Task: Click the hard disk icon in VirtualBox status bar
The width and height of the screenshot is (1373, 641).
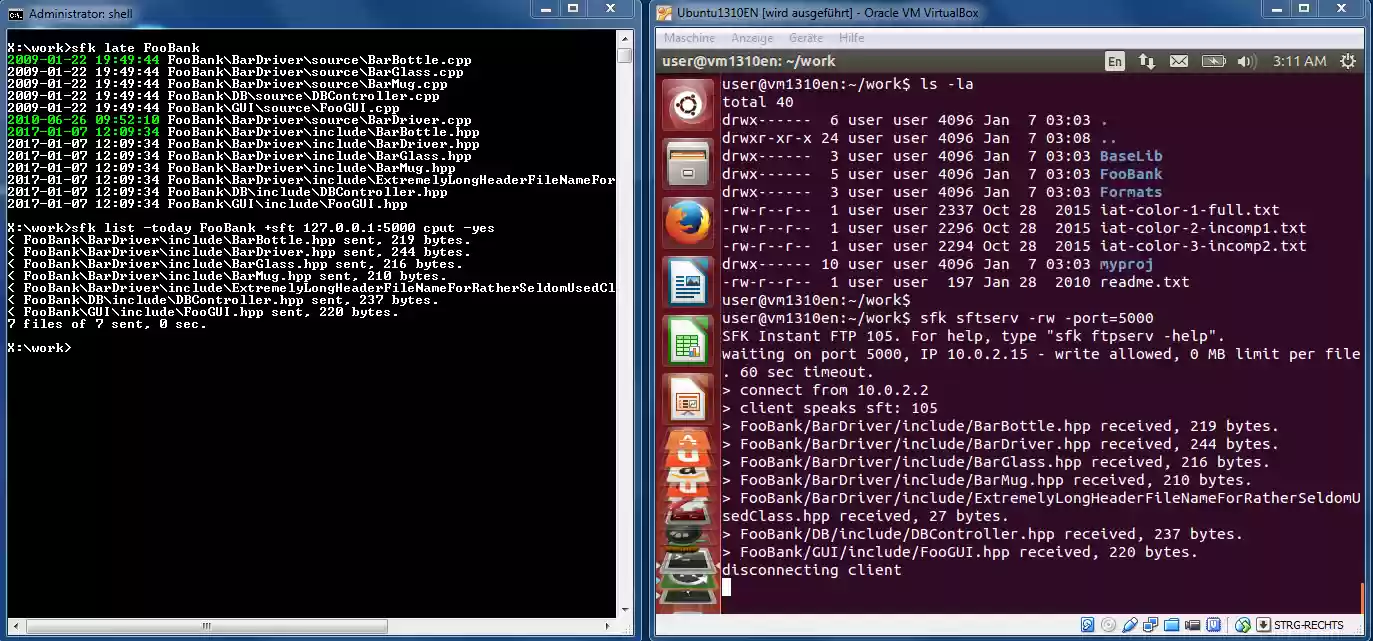Action: pyautogui.click(x=1089, y=624)
